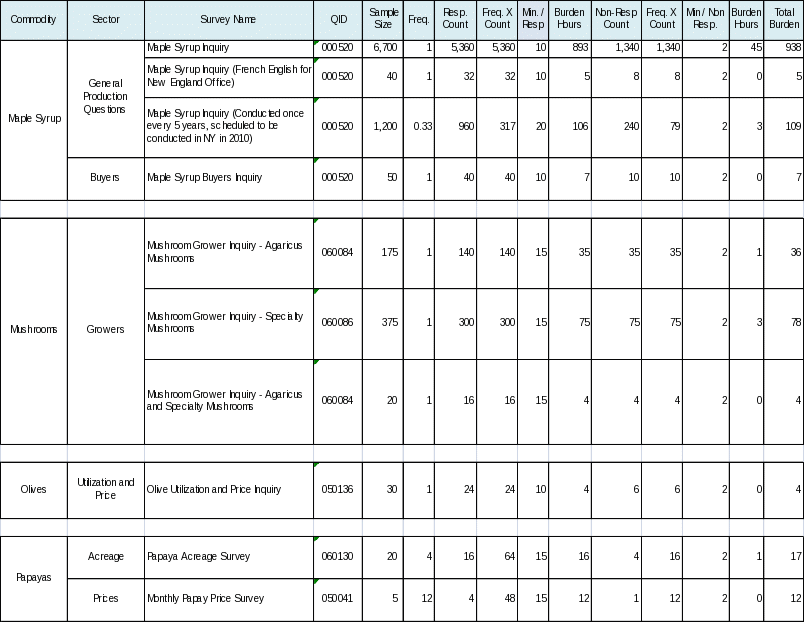Image resolution: width=804 pixels, height=622 pixels.
Task: Select the Total Burden column header
Action: (x=783, y=20)
